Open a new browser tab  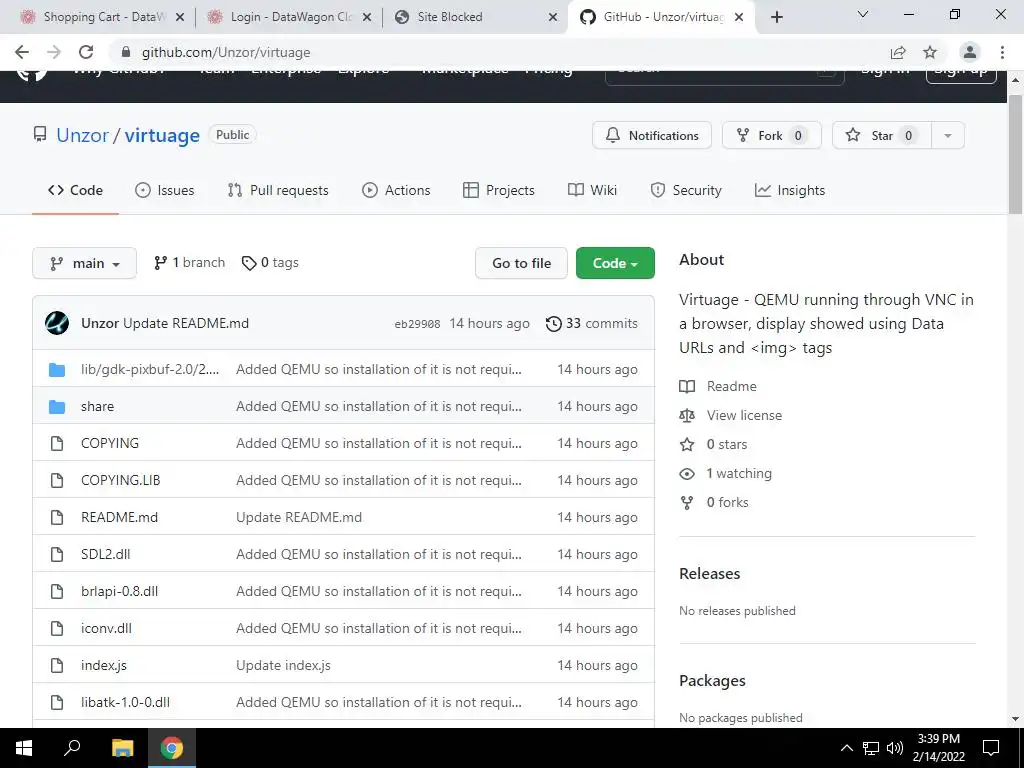[776, 17]
